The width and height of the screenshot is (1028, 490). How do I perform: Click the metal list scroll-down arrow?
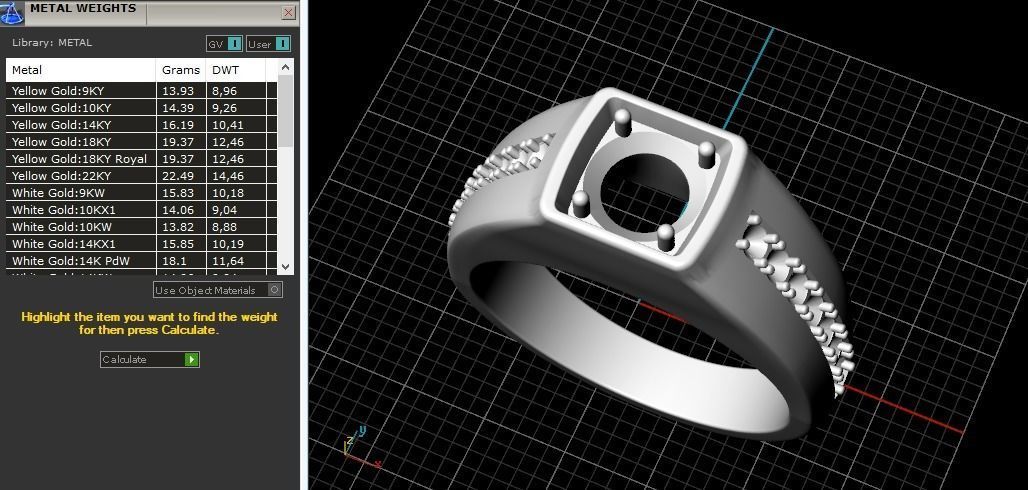tap(285, 266)
